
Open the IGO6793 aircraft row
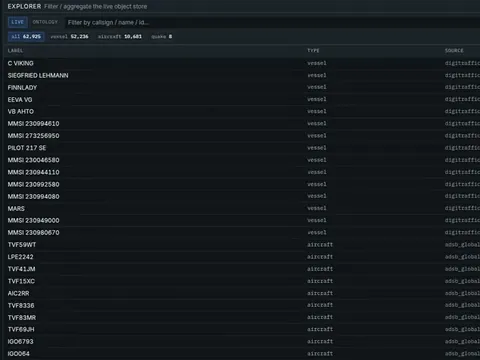243,342
